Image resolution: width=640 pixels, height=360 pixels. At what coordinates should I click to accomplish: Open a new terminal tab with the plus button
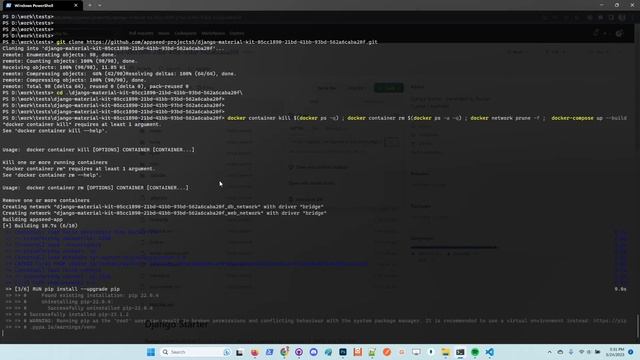pos(90,5)
